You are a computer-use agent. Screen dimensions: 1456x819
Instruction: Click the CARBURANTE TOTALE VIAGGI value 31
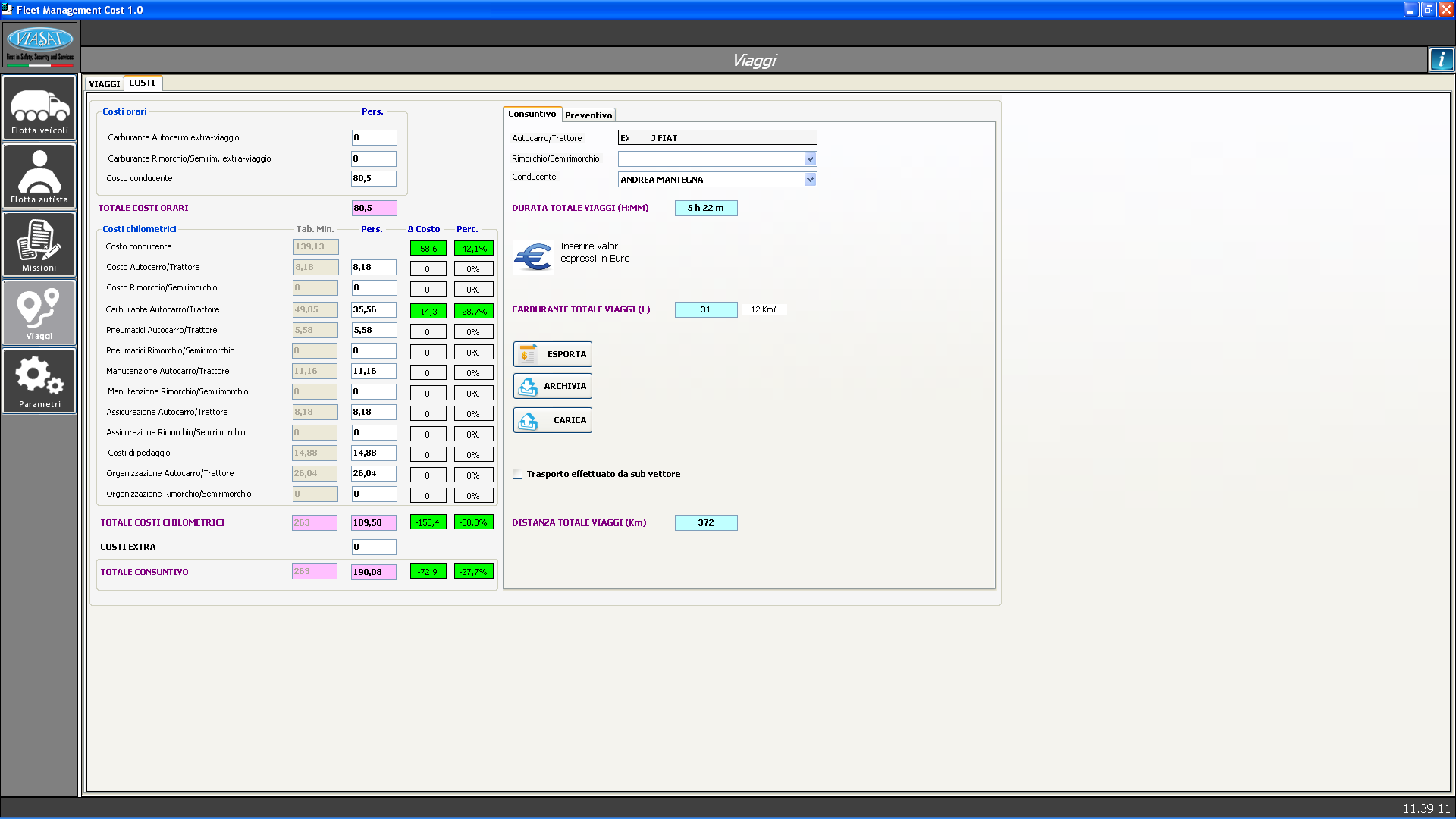pos(706,309)
